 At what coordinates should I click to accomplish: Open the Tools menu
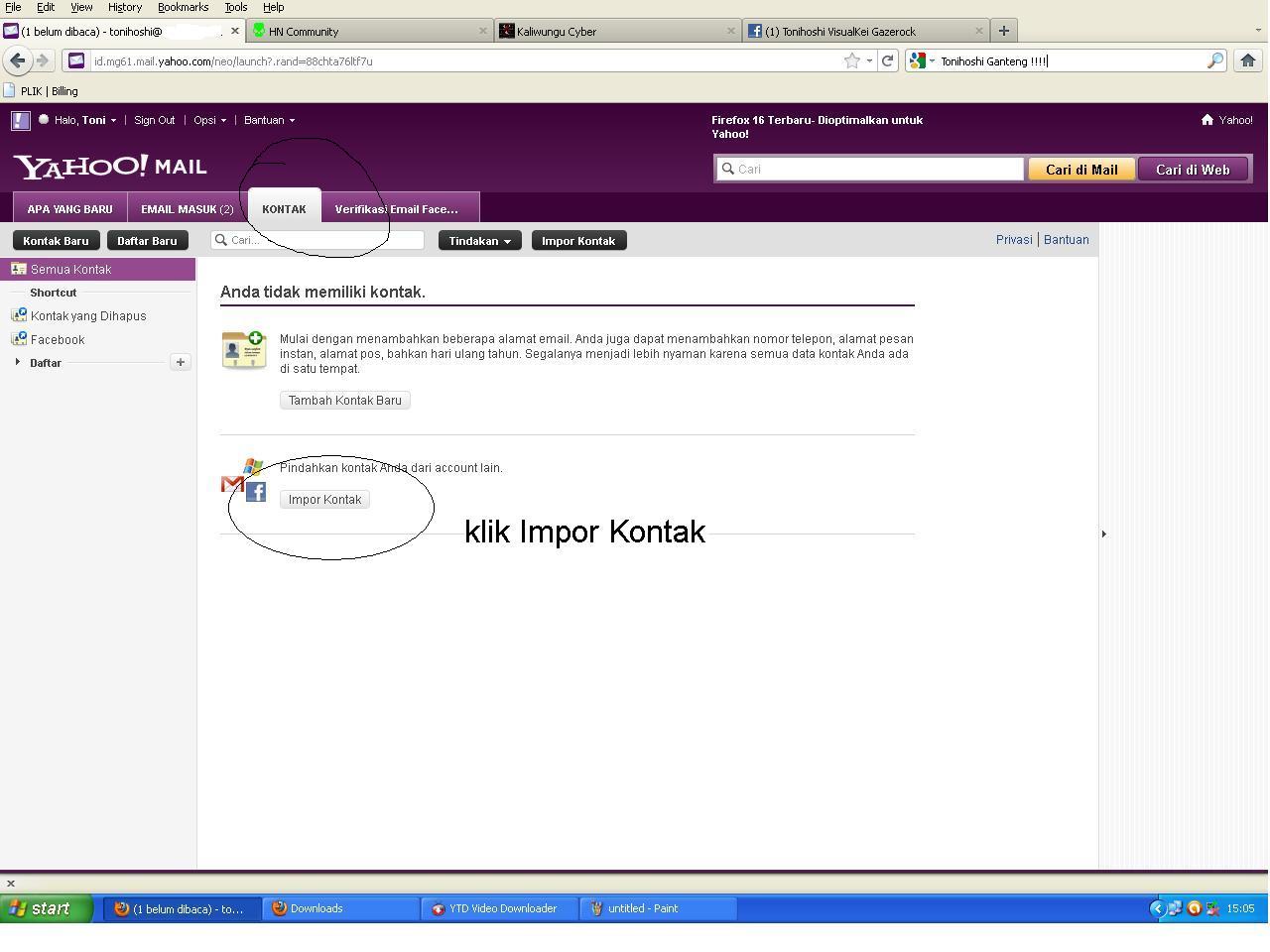point(235,7)
